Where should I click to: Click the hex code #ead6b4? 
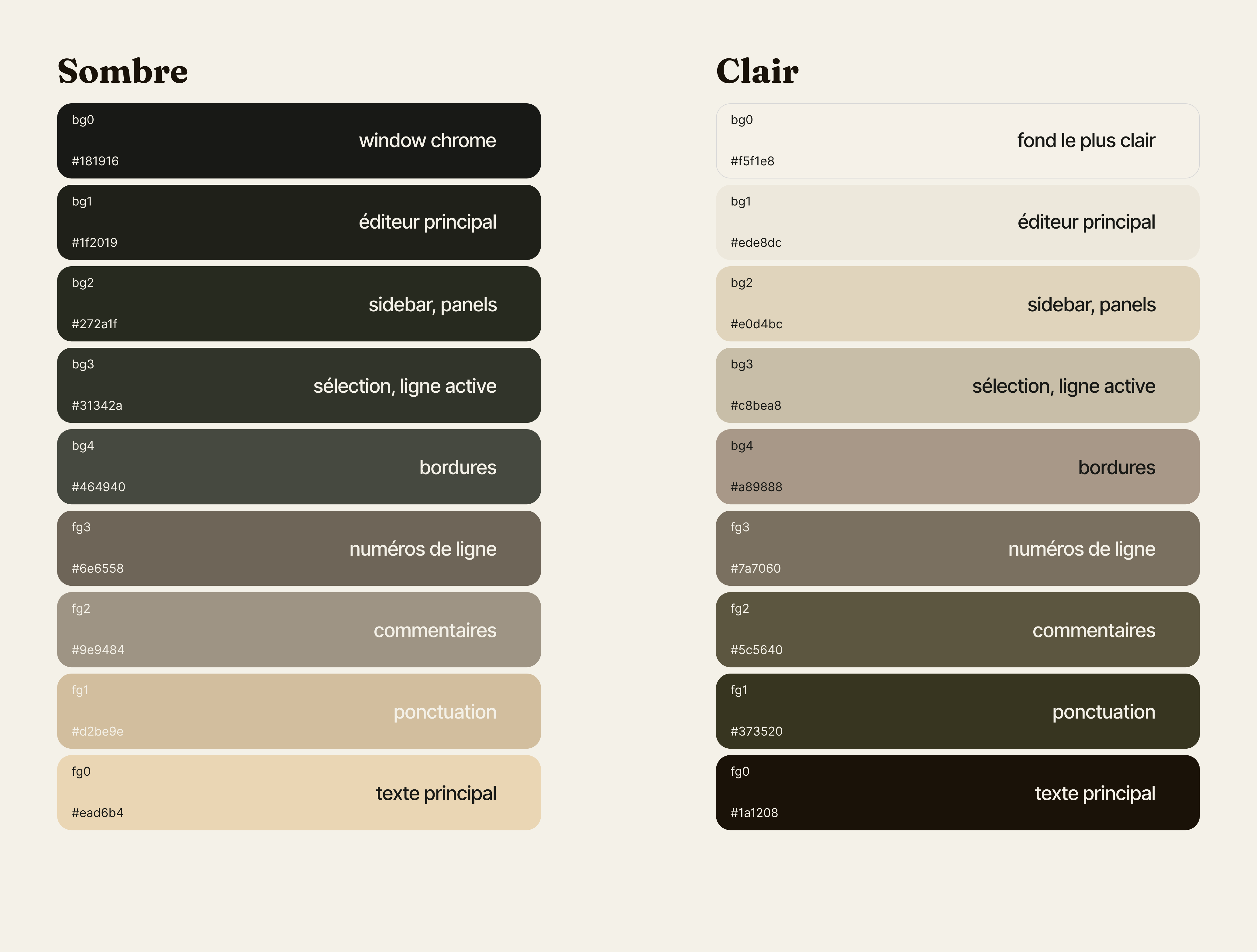[97, 813]
